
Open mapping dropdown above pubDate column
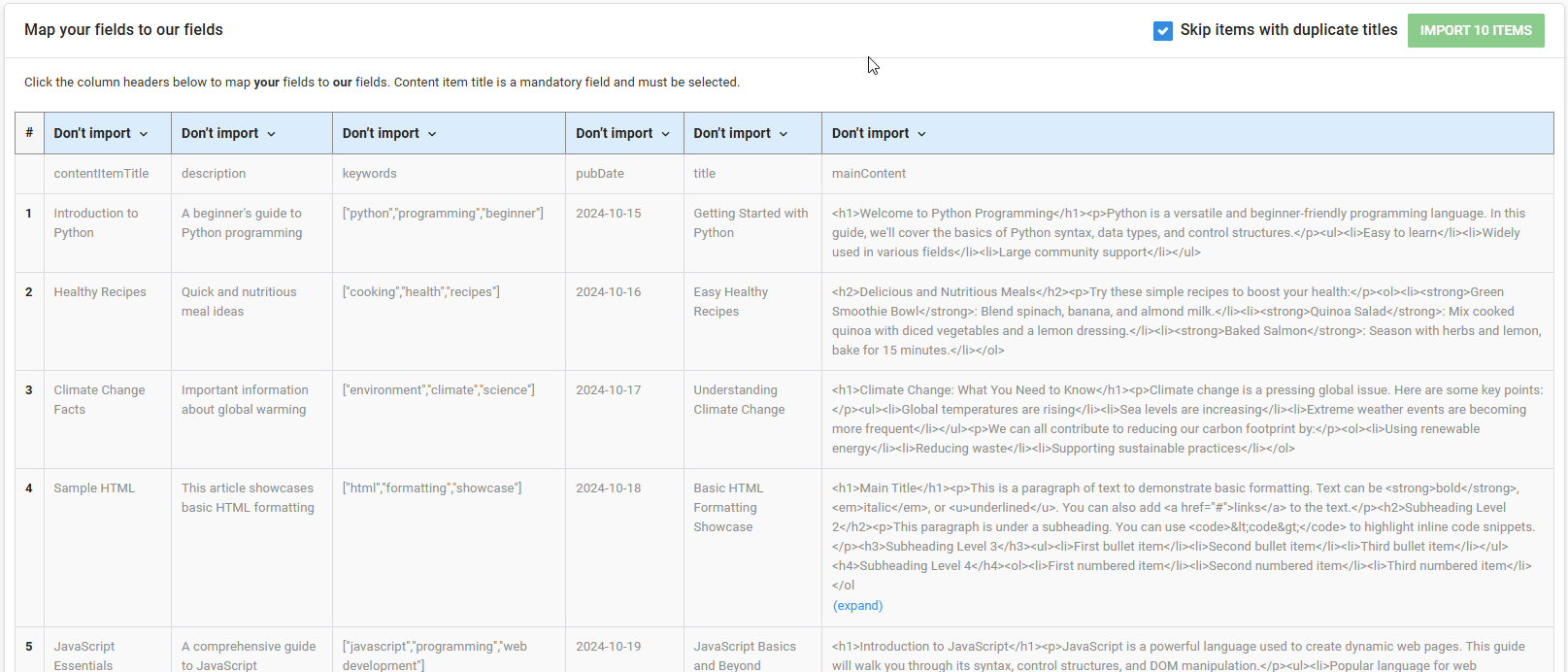coord(622,133)
